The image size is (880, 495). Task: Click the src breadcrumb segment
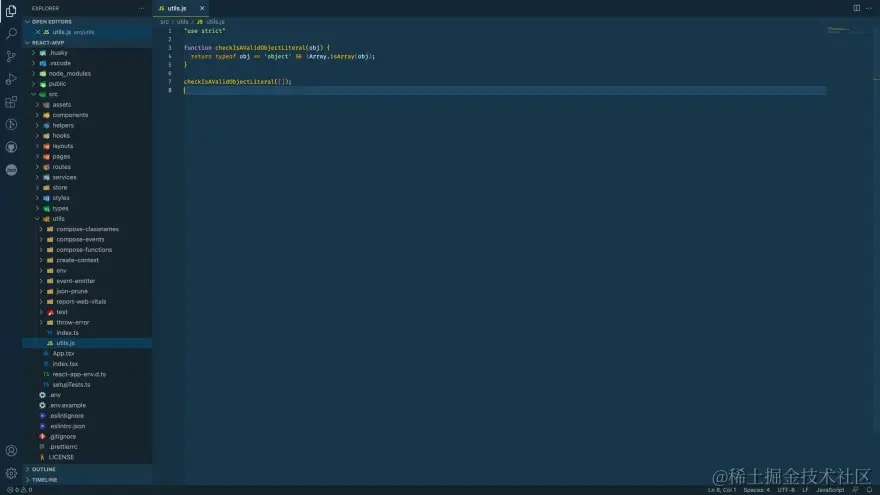[x=164, y=22]
